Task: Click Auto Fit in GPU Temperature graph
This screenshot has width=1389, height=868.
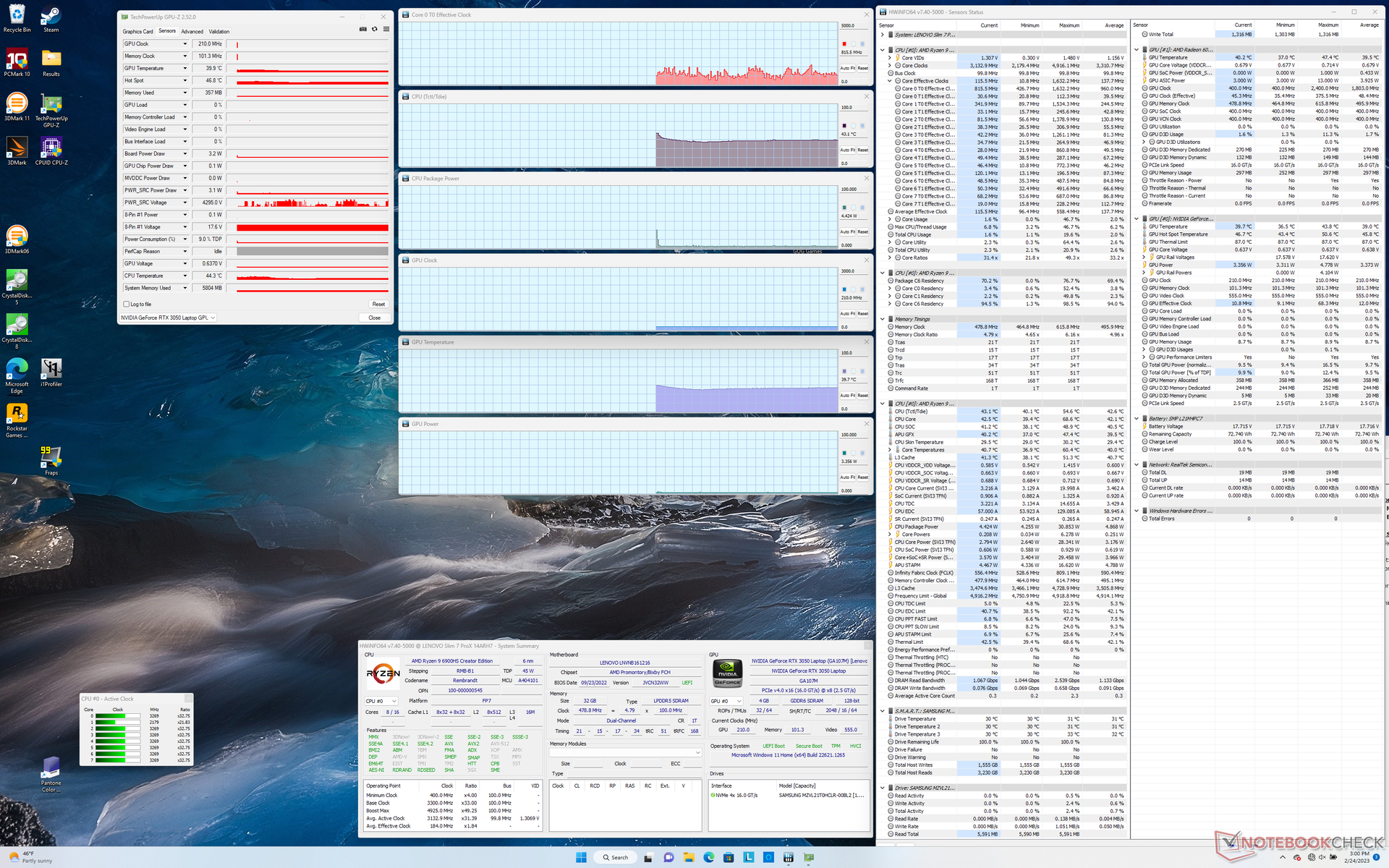Action: (848, 396)
